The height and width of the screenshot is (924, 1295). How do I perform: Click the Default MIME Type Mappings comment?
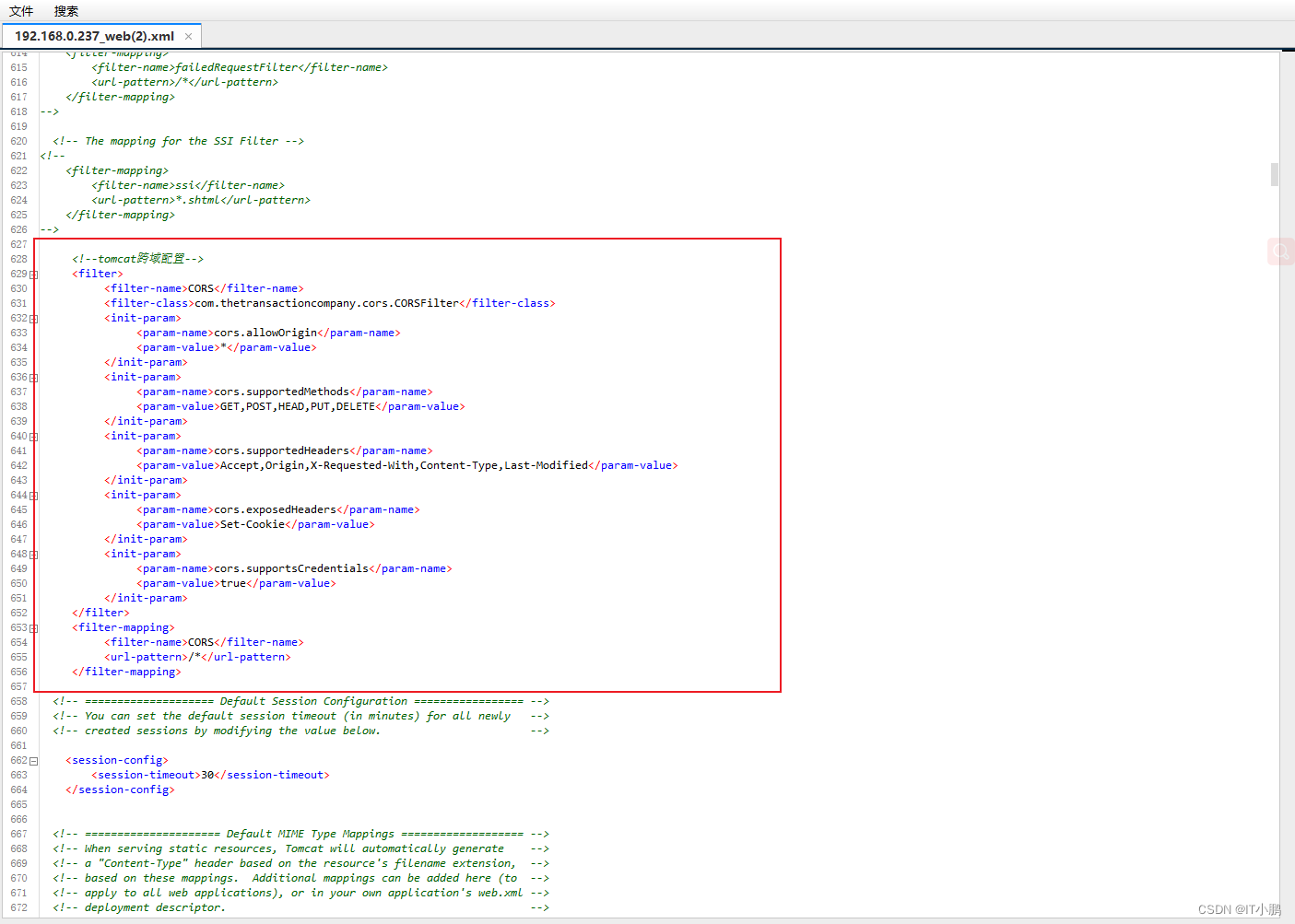click(x=300, y=834)
